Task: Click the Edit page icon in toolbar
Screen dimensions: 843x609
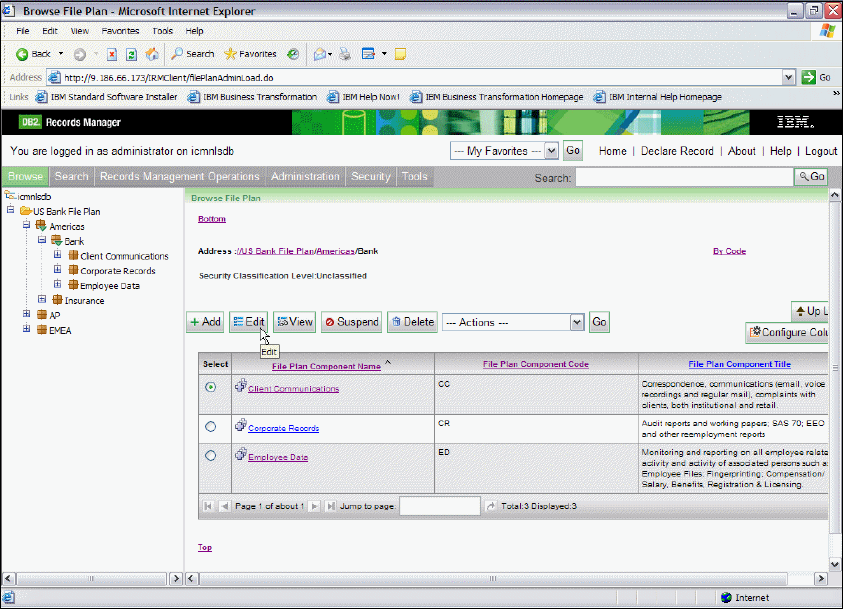Action: point(368,54)
